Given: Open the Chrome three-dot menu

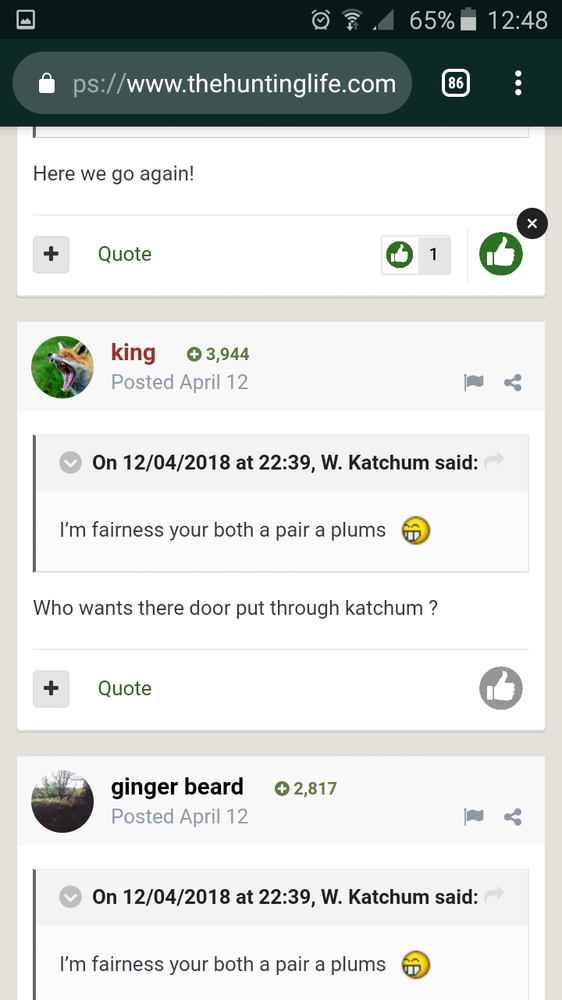Looking at the screenshot, I should pos(518,83).
